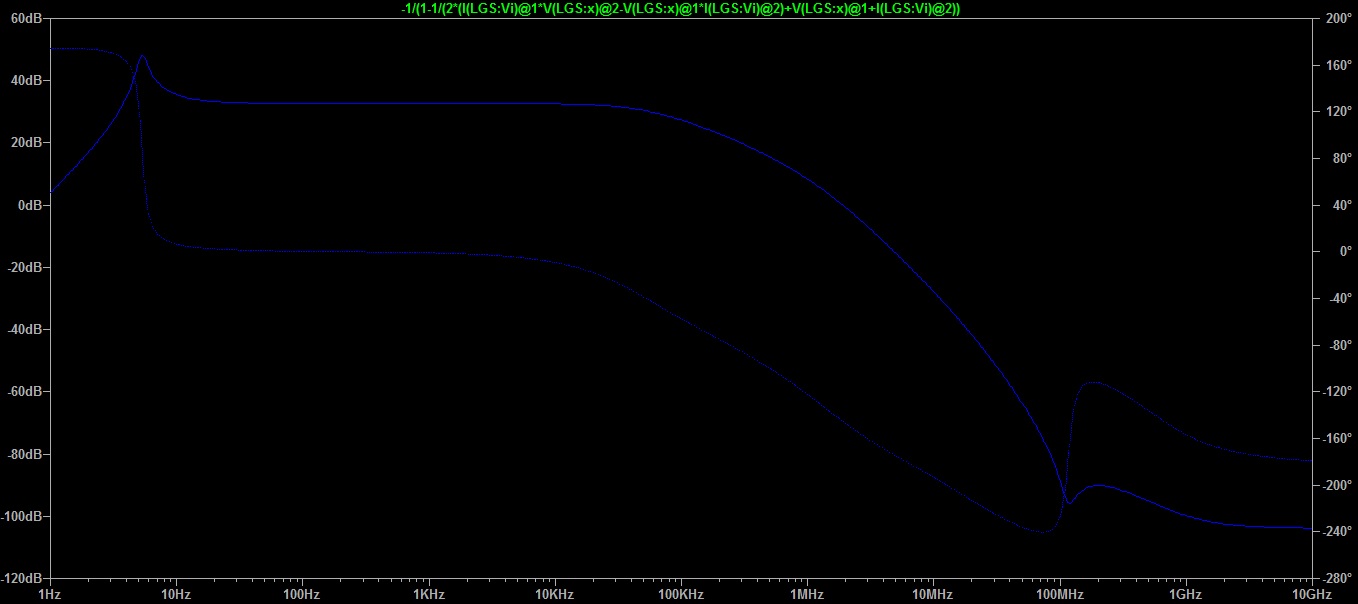Image resolution: width=1358 pixels, height=604 pixels.
Task: Click the -200° phase axis label
Action: click(x=1337, y=485)
